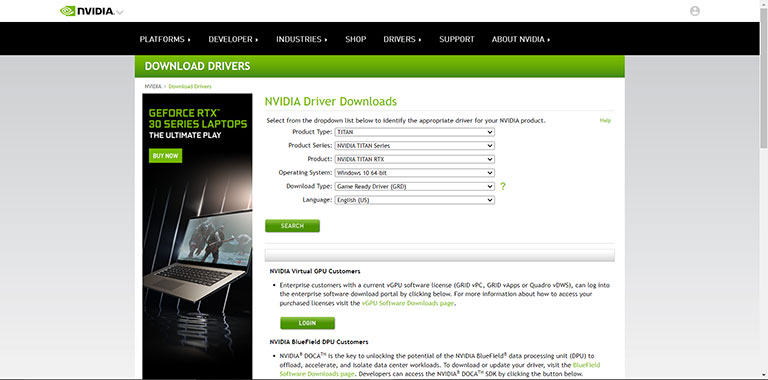The image size is (768, 380).
Task: Click the green Search button
Action: [x=292, y=226]
